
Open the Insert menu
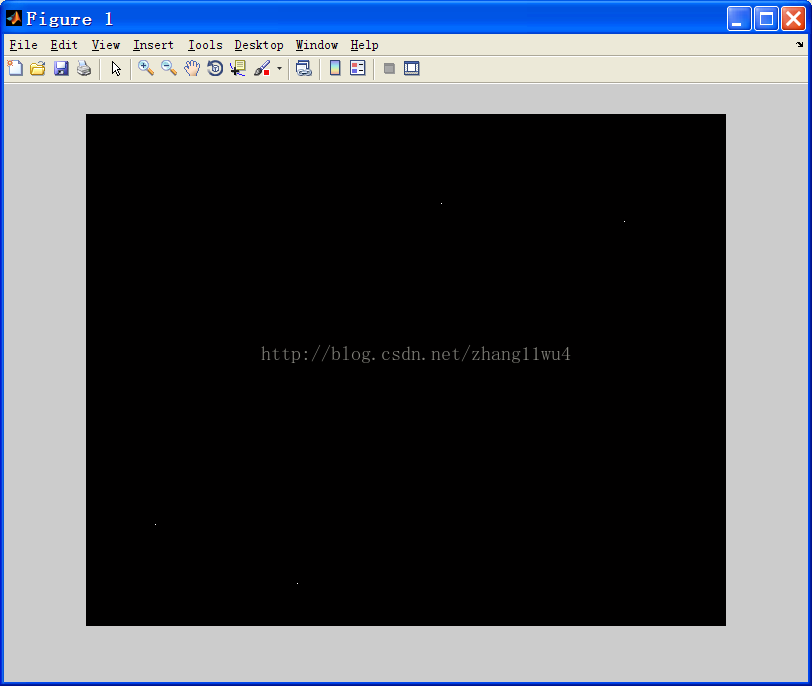click(153, 45)
